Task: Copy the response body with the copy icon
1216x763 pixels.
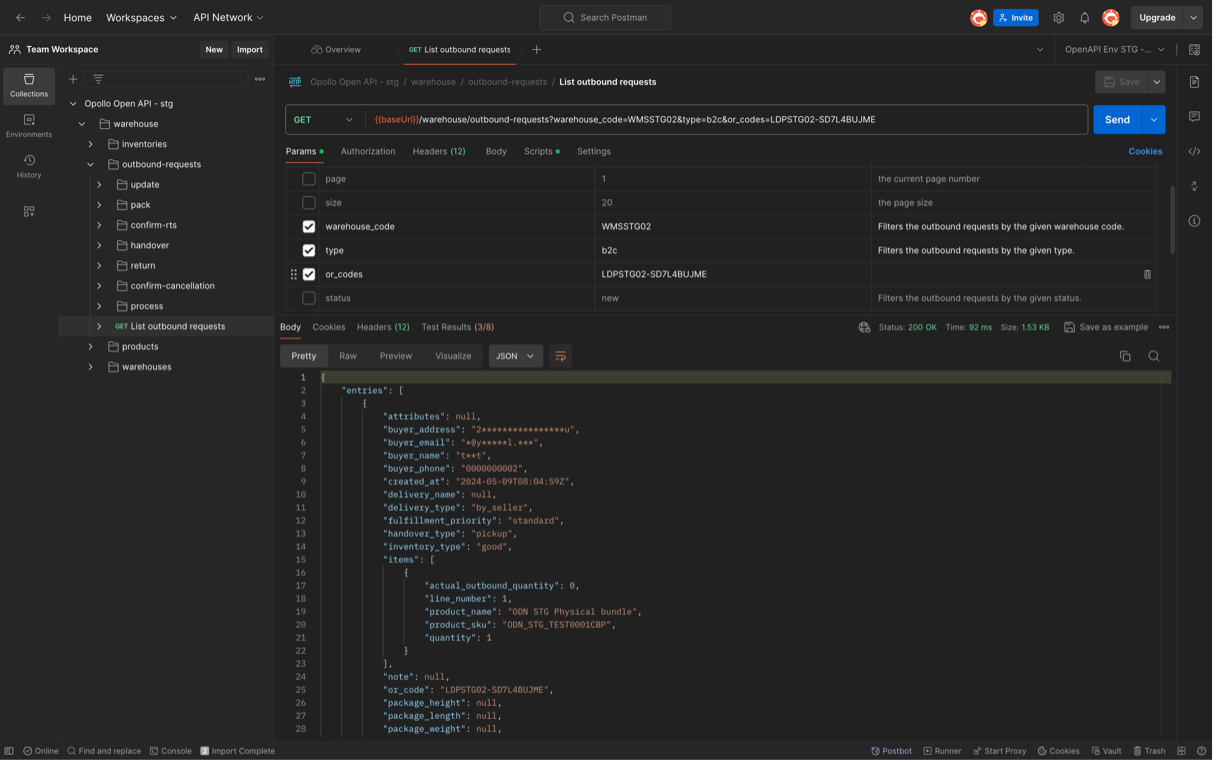Action: pyautogui.click(x=1129, y=357)
